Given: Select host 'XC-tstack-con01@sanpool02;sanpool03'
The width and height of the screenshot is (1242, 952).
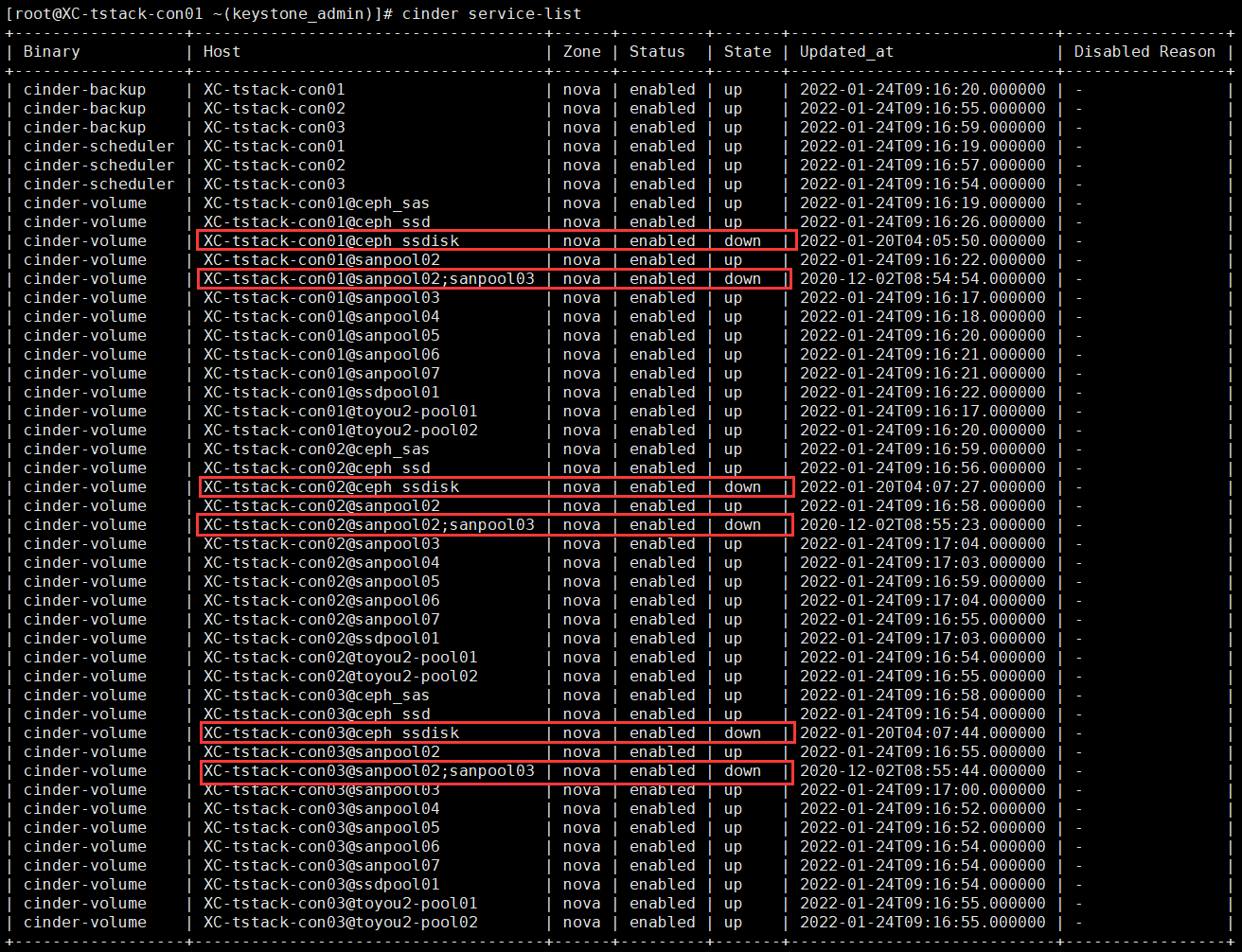Looking at the screenshot, I should [368, 279].
